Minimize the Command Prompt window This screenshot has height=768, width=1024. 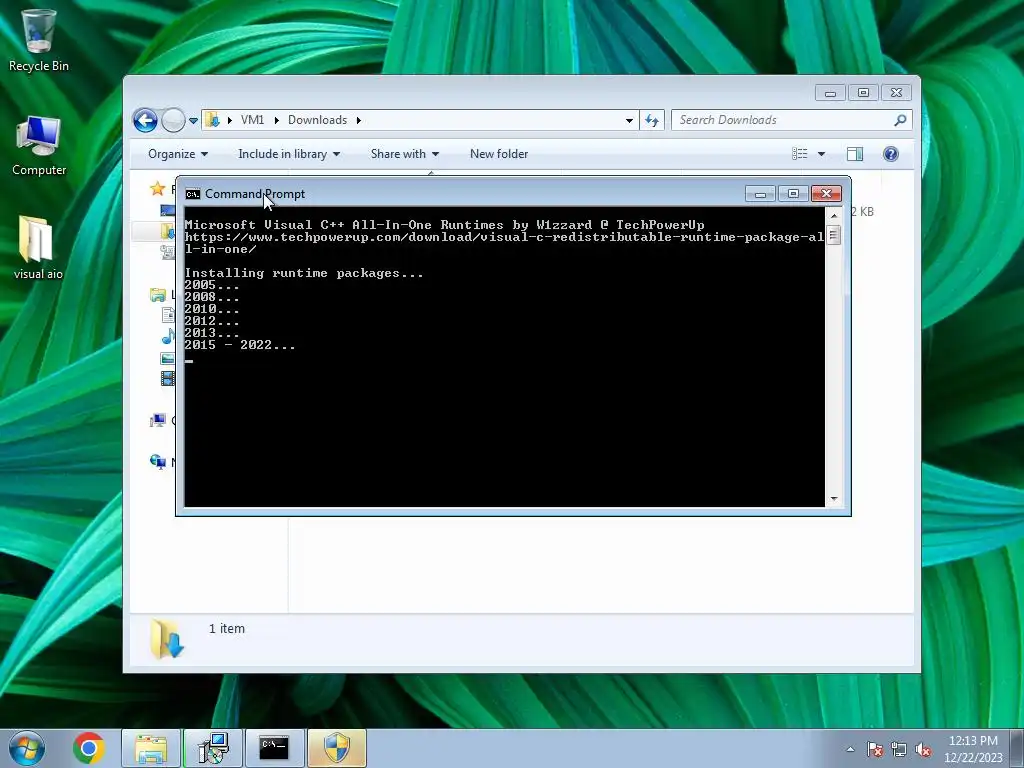click(x=760, y=194)
